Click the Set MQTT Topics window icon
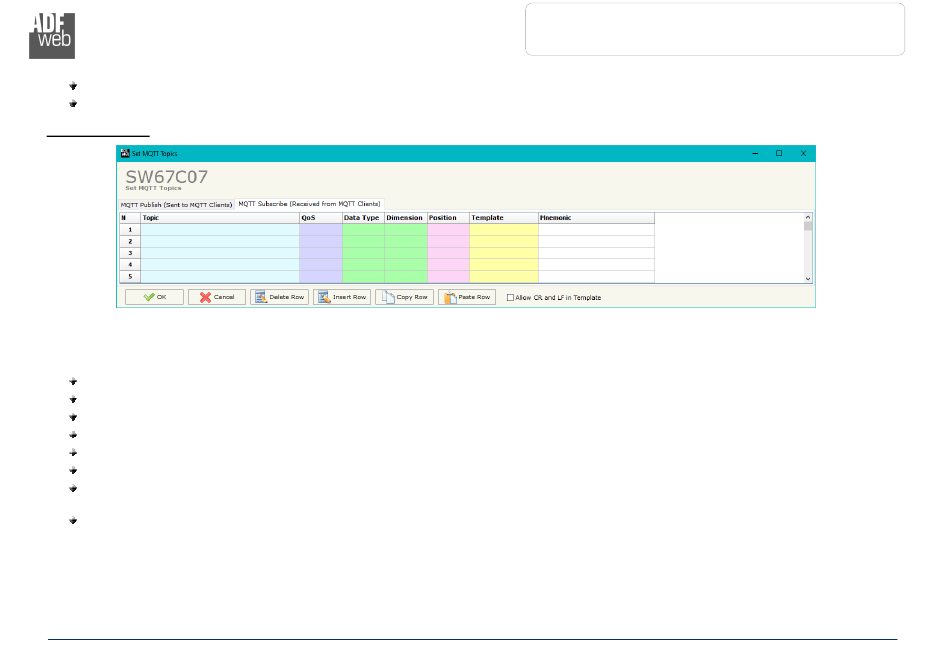The width and height of the screenshot is (950, 659). [x=125, y=153]
